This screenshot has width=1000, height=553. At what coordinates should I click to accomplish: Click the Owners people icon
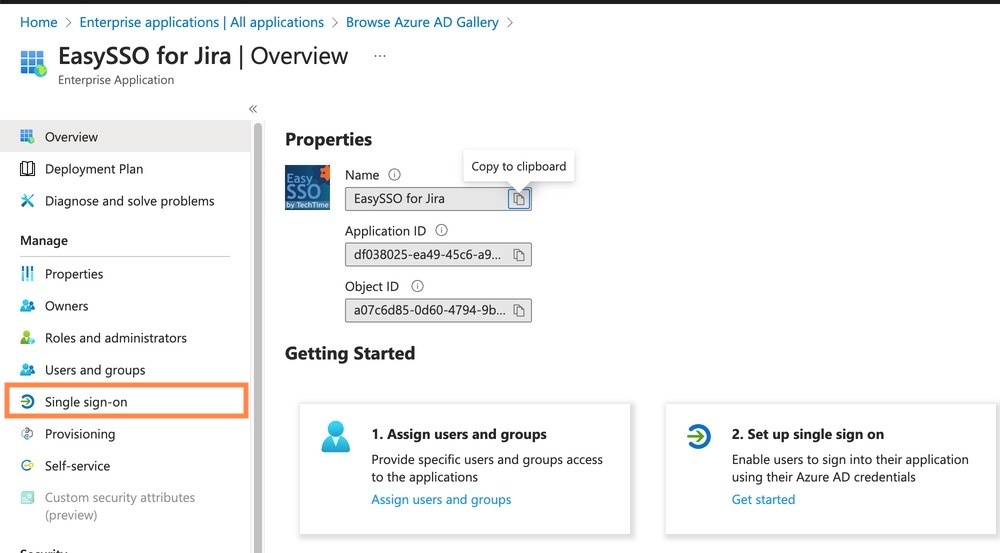pyautogui.click(x=27, y=306)
